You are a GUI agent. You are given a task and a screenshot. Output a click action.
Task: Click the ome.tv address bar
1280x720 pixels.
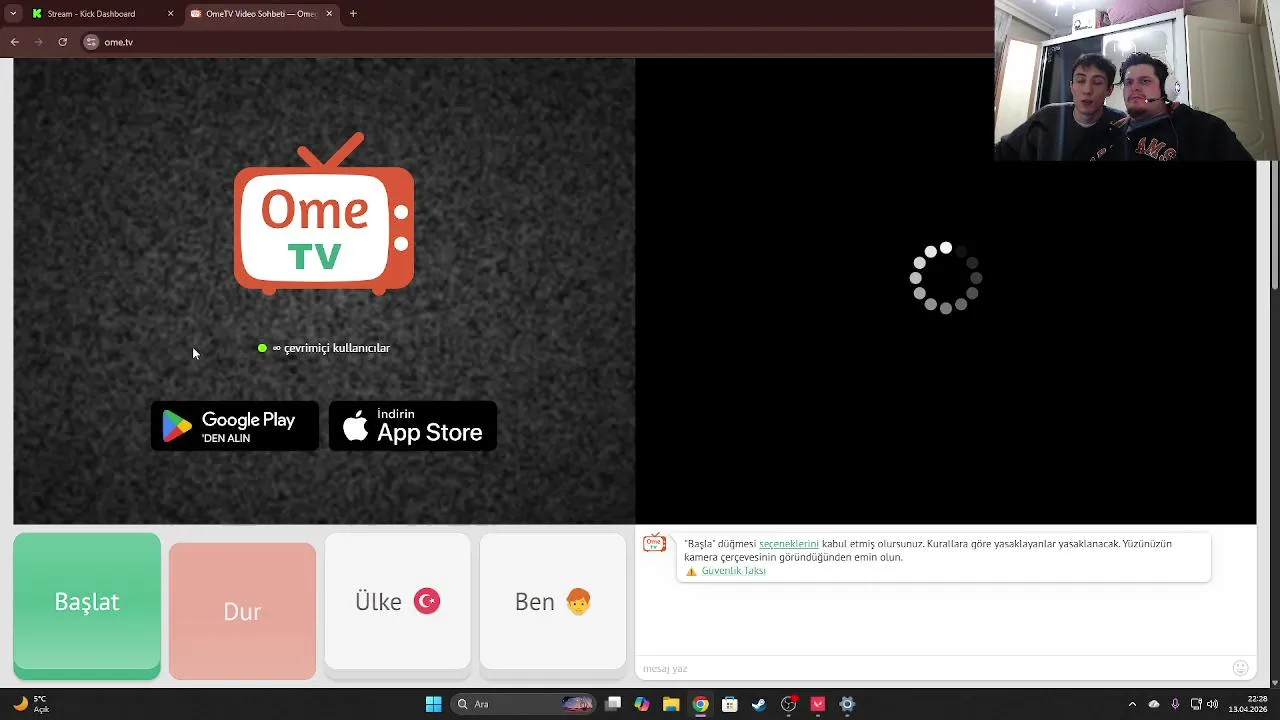tap(540, 42)
